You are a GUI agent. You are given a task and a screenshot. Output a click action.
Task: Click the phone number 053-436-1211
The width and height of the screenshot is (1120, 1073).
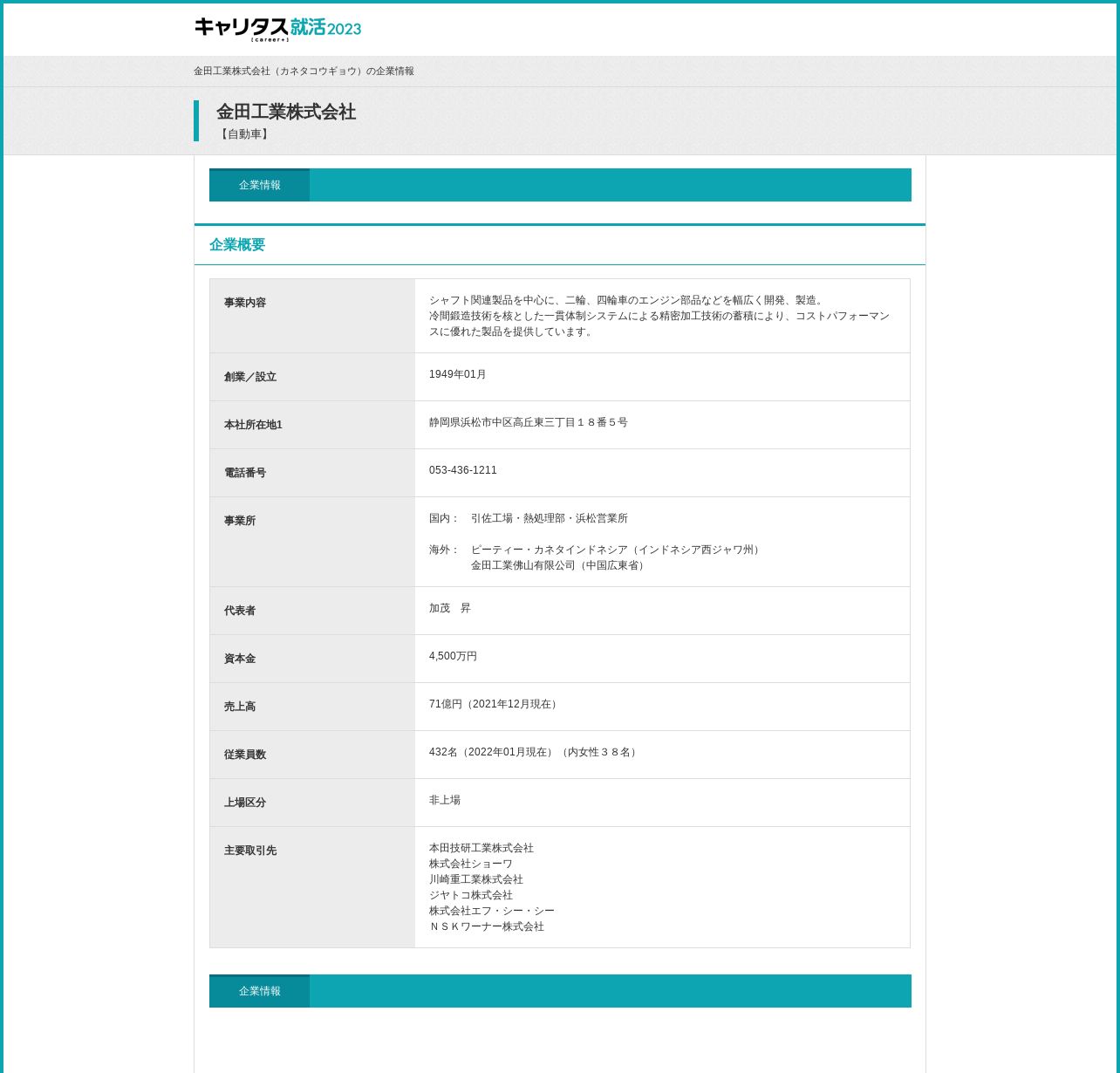pyautogui.click(x=463, y=470)
